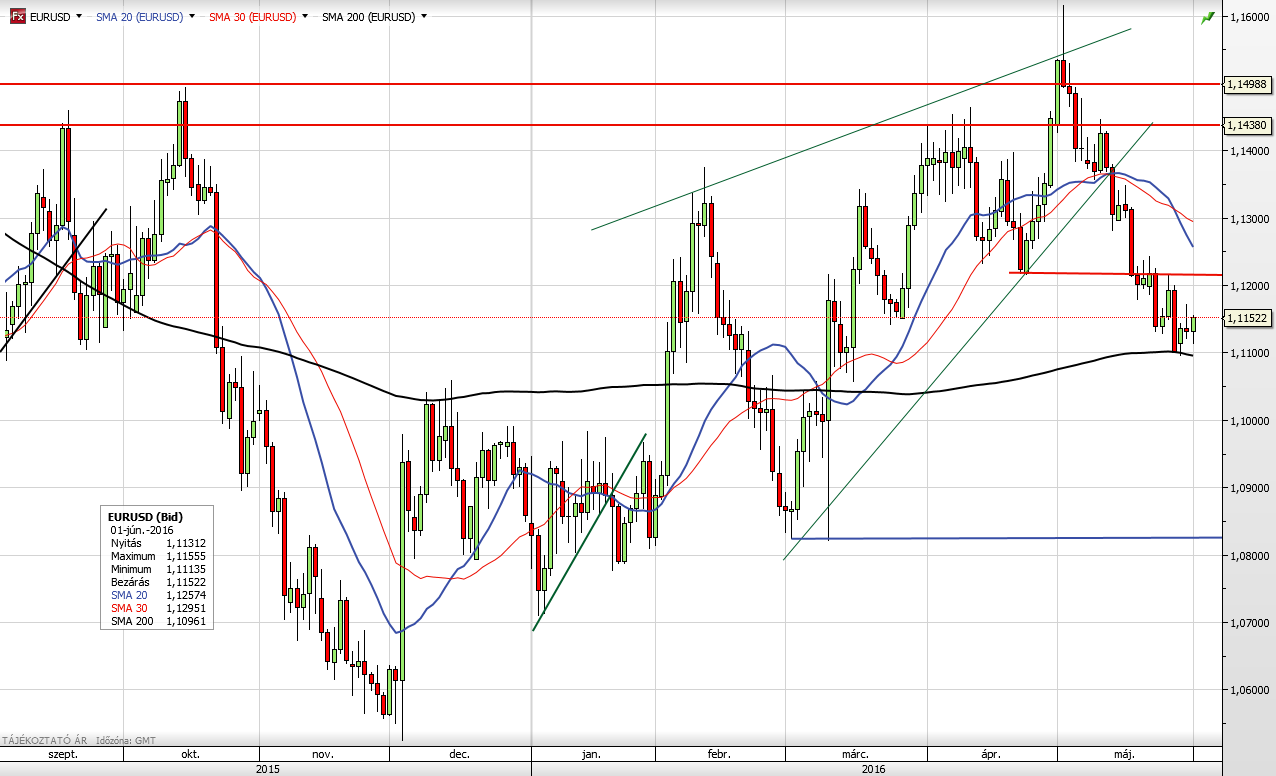
Task: Click the 1,13000 price axis label
Action: pyautogui.click(x=1251, y=219)
